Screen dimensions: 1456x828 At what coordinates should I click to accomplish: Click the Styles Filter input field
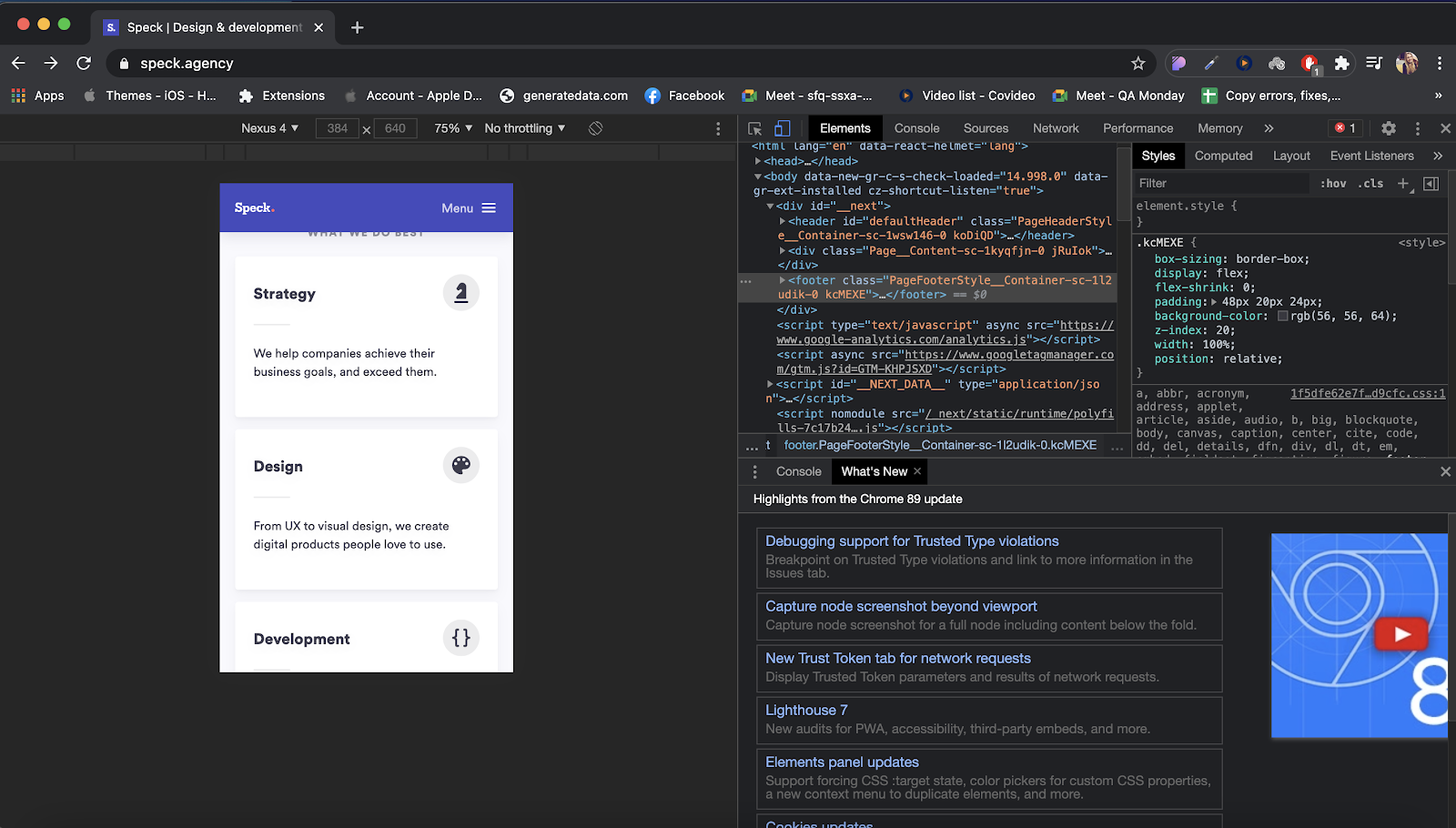(x=1221, y=183)
